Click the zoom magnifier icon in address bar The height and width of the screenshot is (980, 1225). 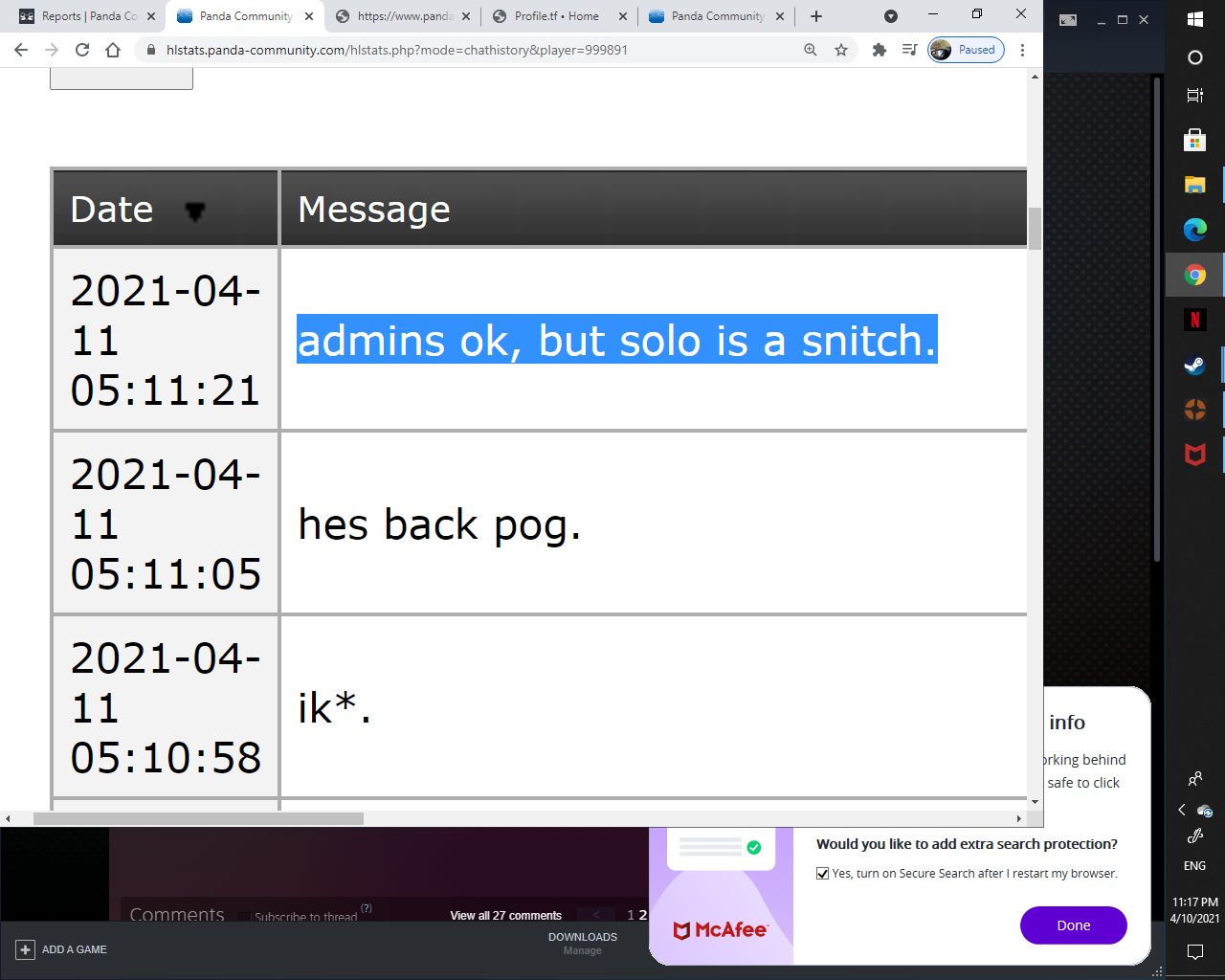click(811, 50)
